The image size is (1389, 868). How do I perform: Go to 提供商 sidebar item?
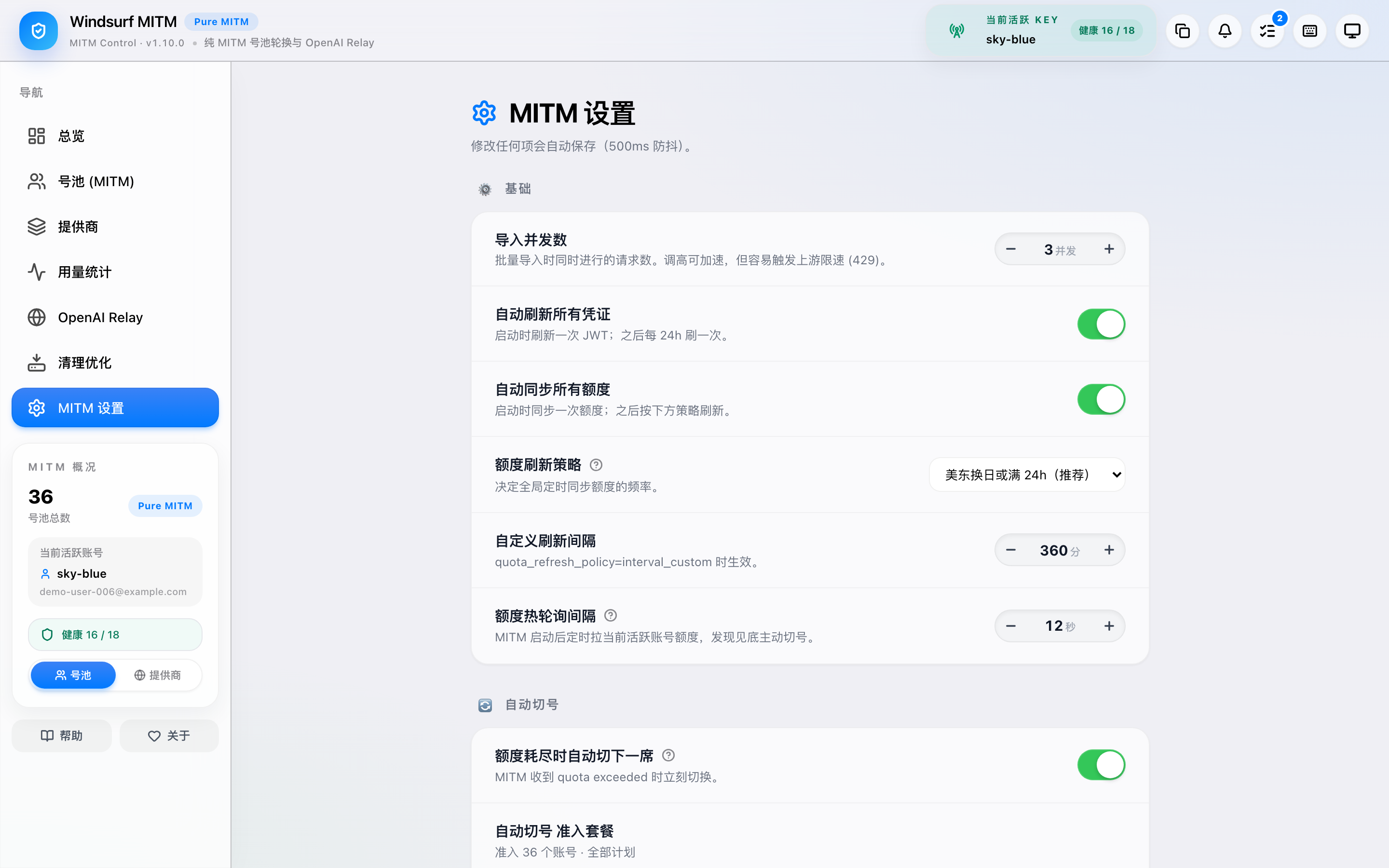tap(115, 227)
